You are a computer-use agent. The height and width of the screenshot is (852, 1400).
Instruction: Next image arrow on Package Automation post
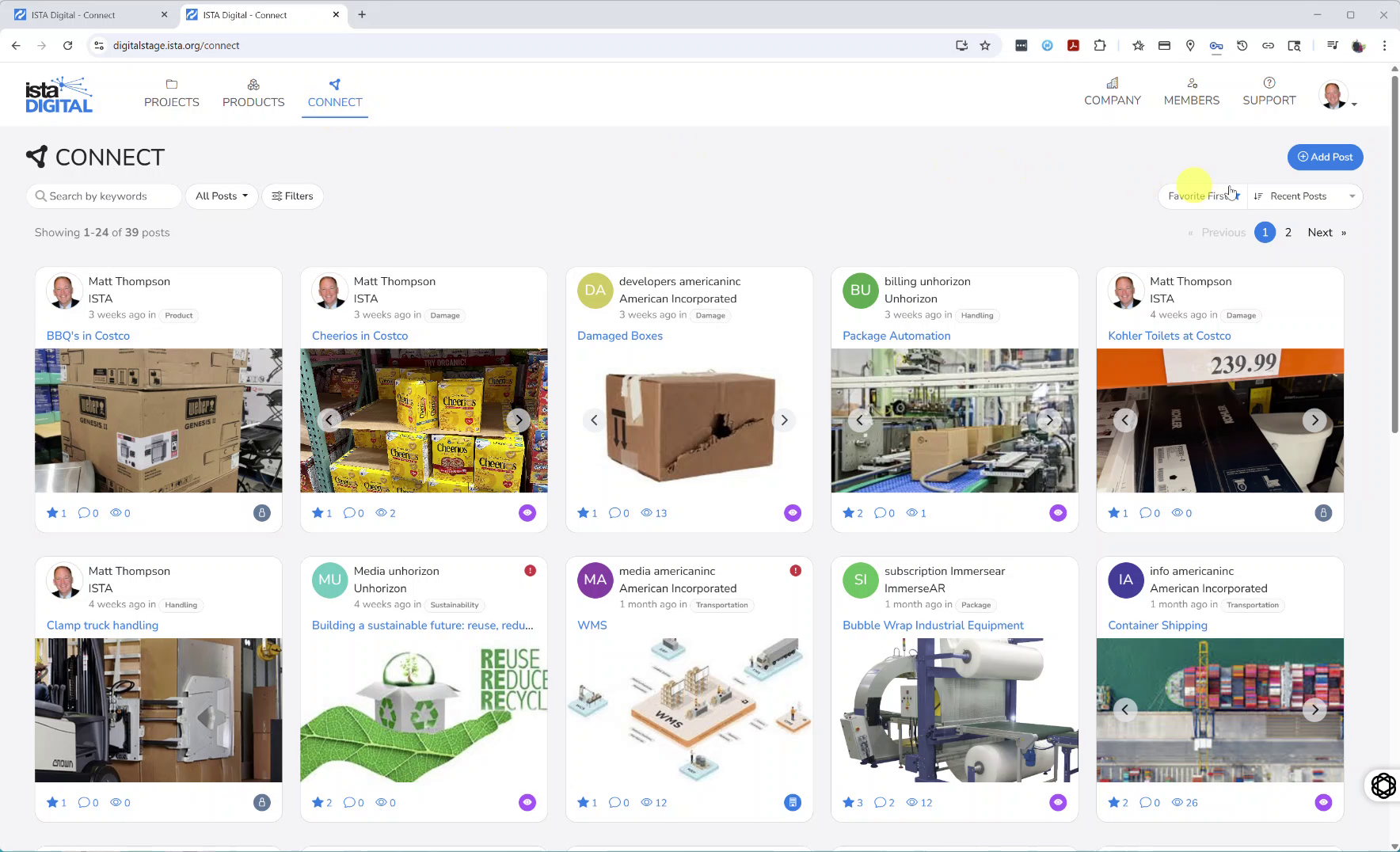click(1050, 420)
